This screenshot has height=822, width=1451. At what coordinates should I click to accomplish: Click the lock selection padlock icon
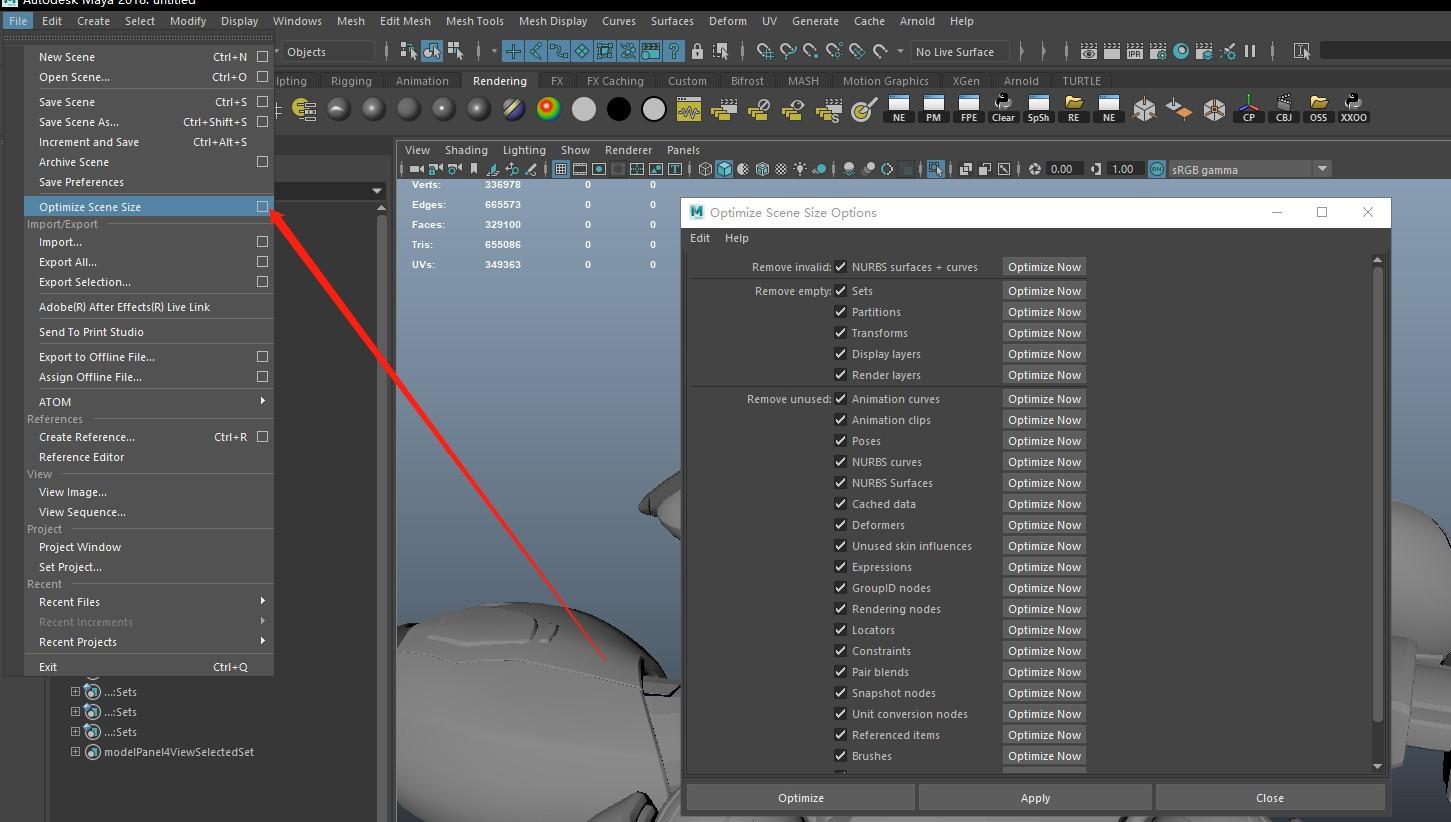[697, 51]
